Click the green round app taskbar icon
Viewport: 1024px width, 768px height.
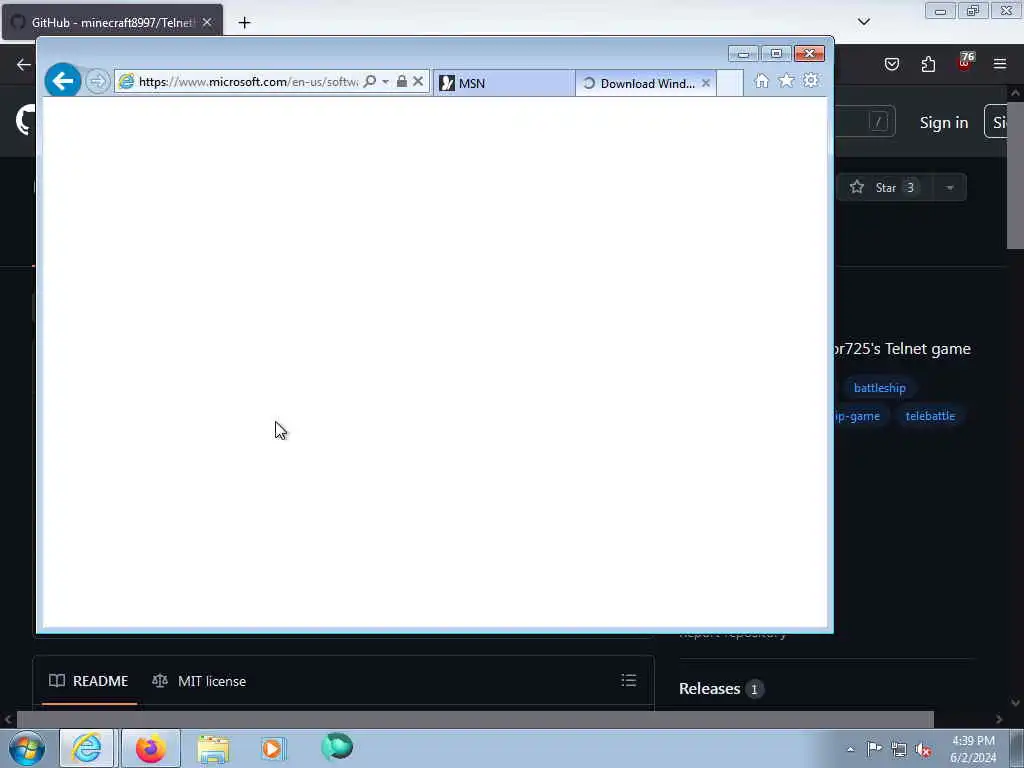click(x=337, y=747)
